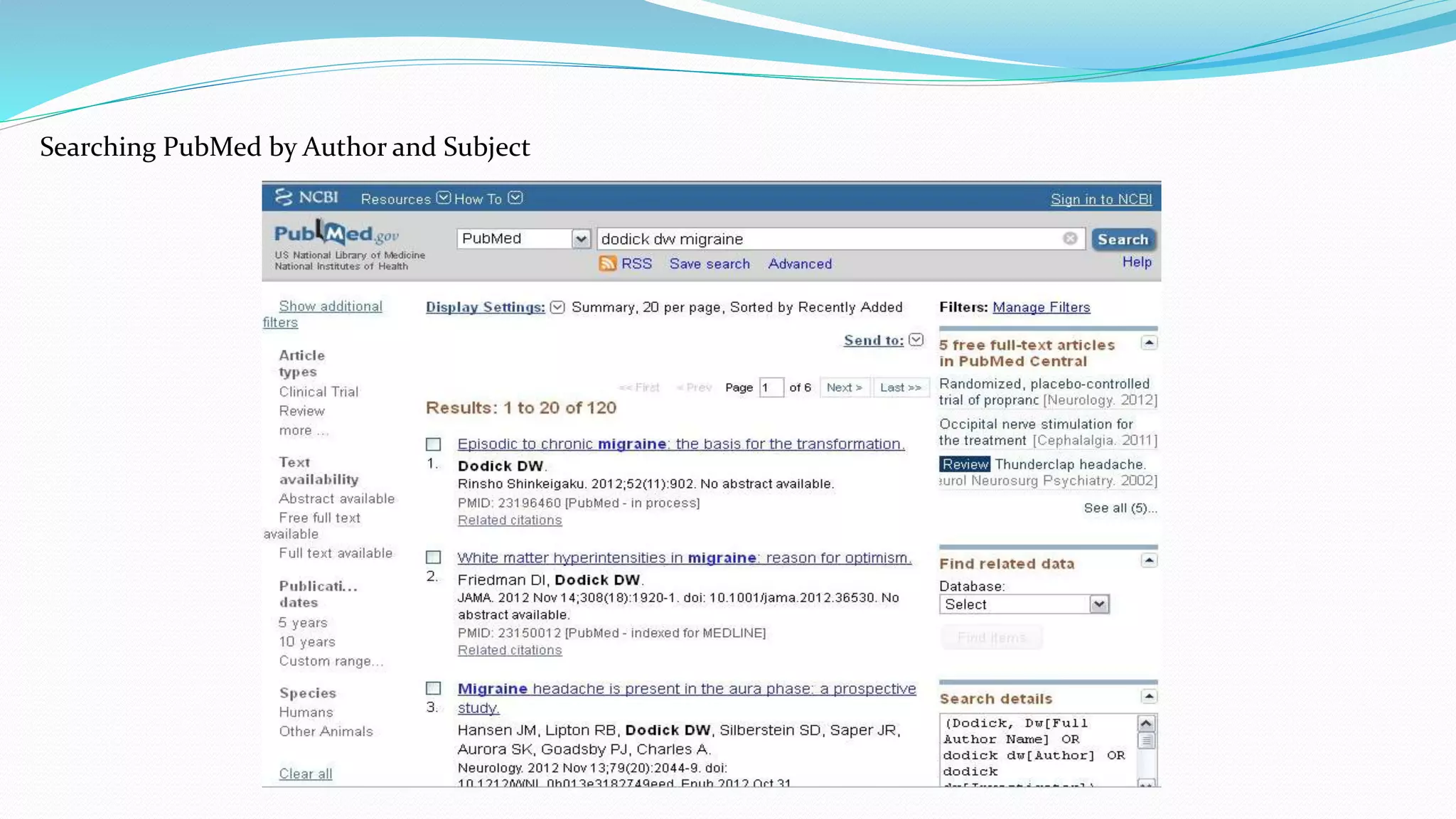Image resolution: width=1456 pixels, height=819 pixels.
Task: Check the box for Episodic to chronic migraine result
Action: (434, 444)
